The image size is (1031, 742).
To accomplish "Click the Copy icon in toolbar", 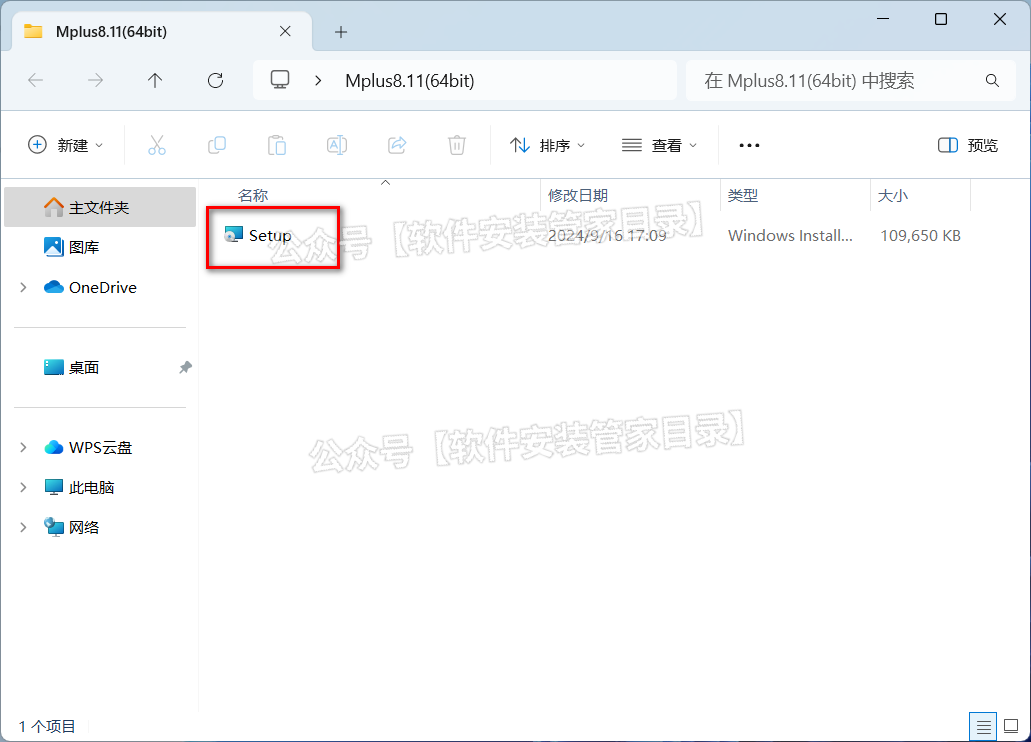I will tap(217, 145).
